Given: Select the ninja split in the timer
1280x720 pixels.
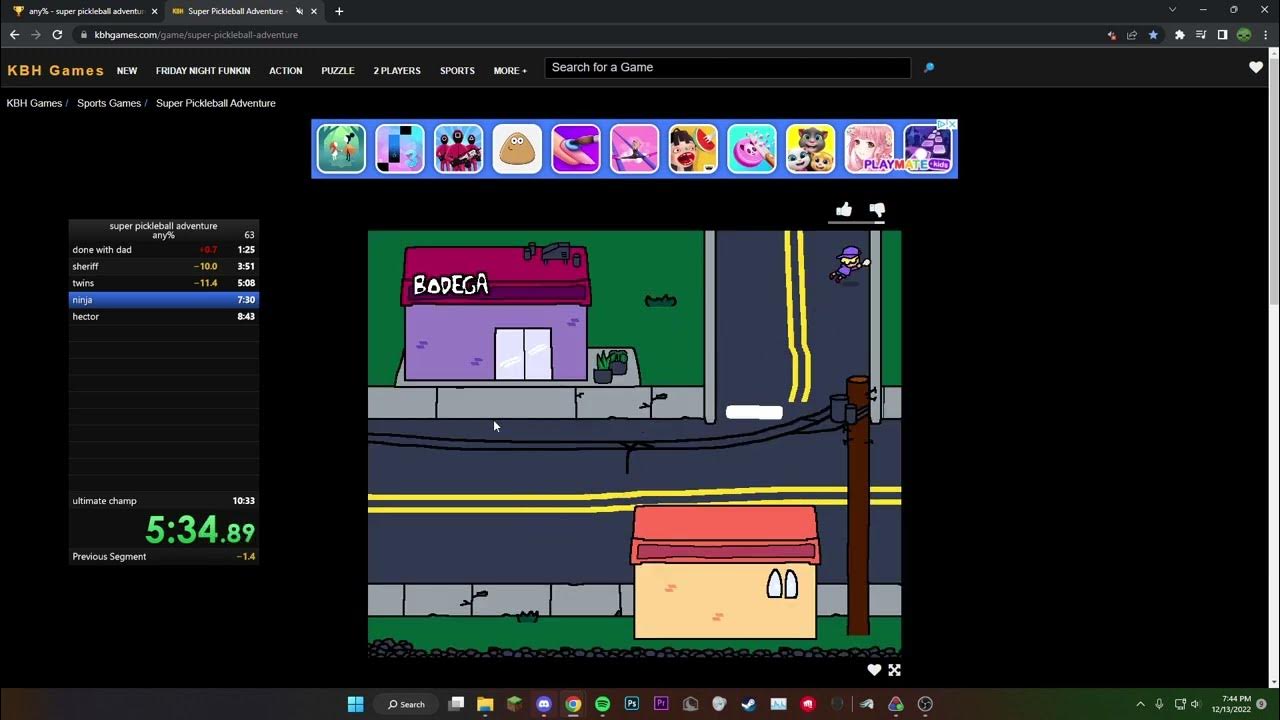Looking at the screenshot, I should pyautogui.click(x=163, y=299).
